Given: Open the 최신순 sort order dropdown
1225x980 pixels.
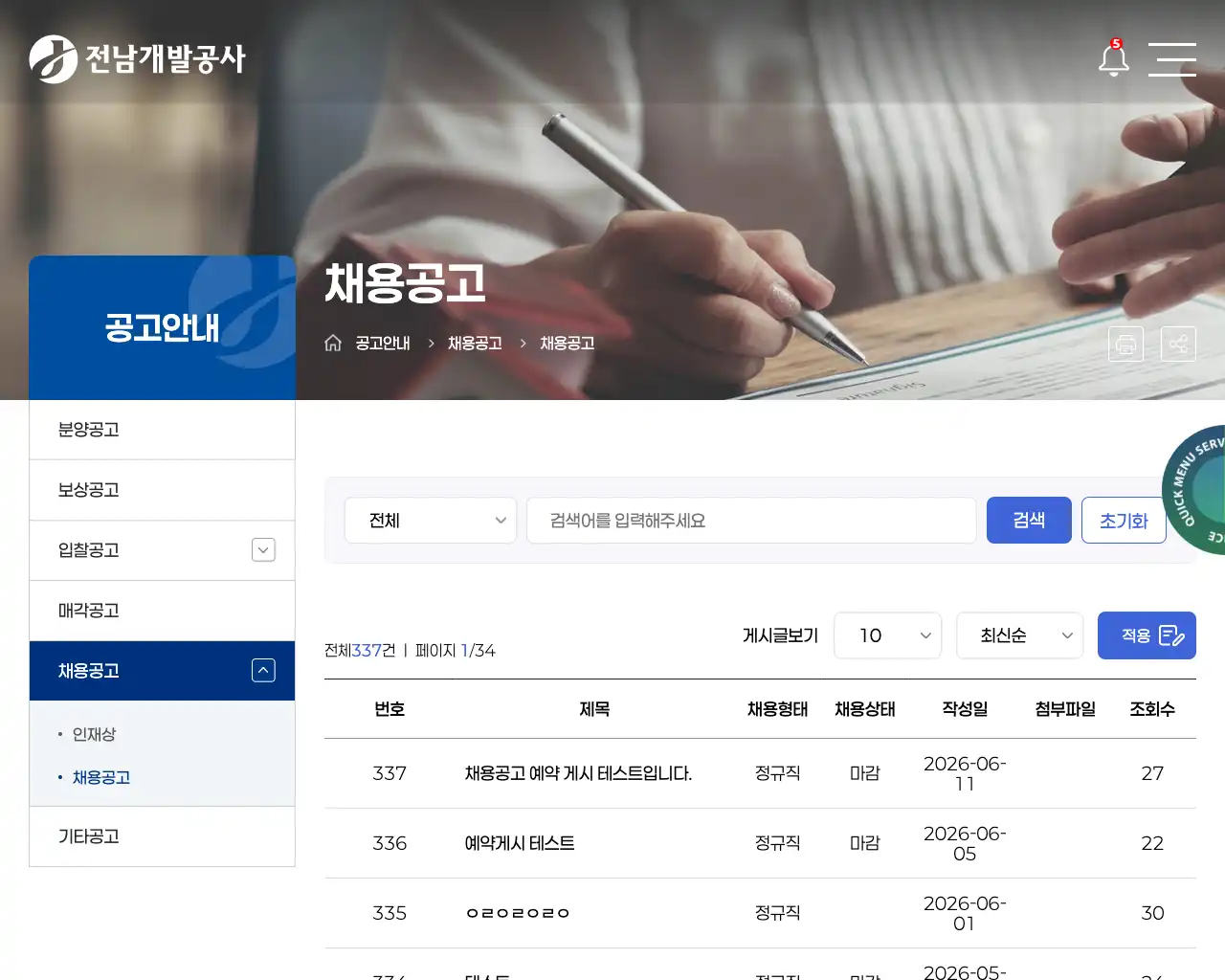Looking at the screenshot, I should 1020,635.
